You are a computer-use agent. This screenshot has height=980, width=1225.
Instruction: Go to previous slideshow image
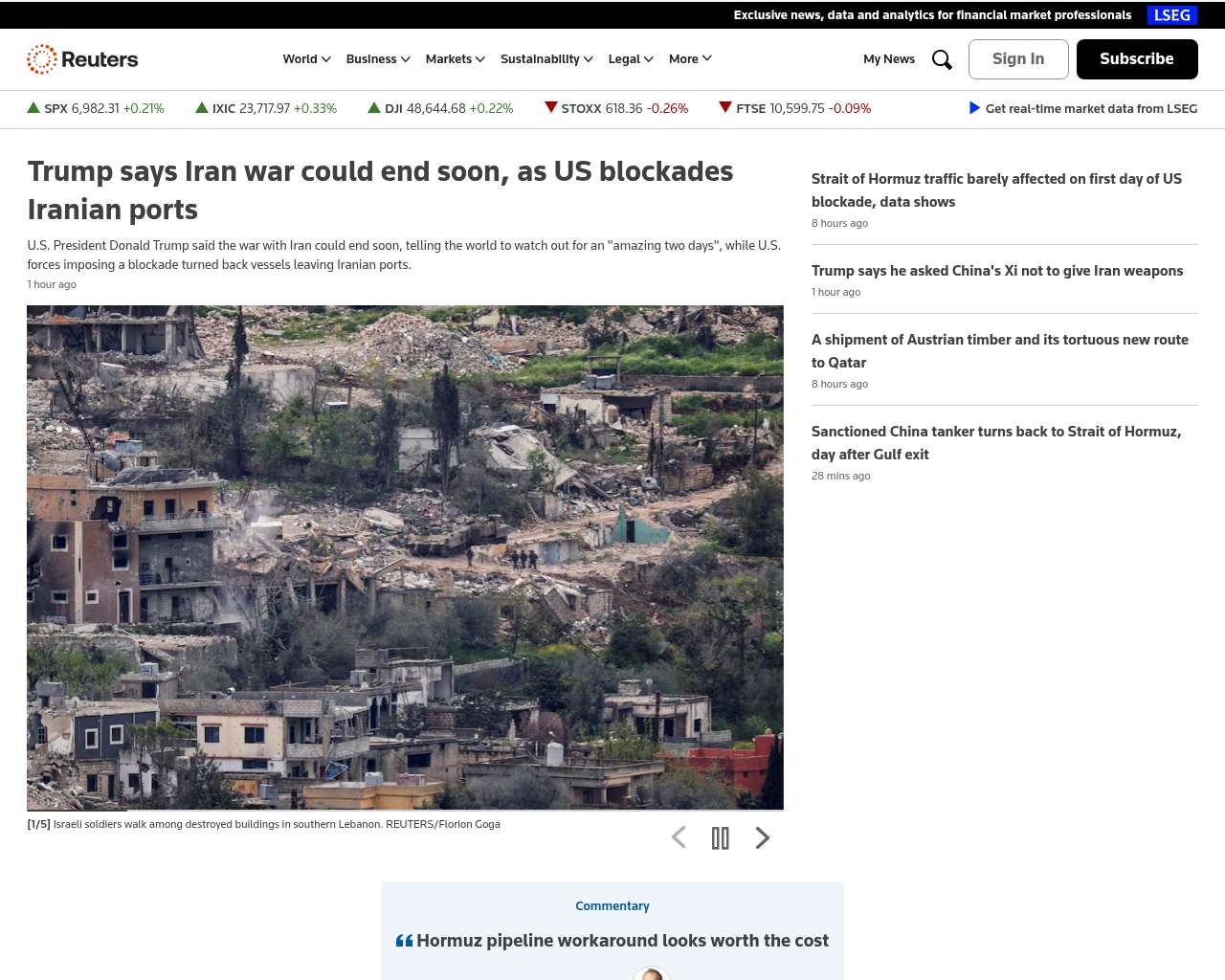tap(679, 838)
